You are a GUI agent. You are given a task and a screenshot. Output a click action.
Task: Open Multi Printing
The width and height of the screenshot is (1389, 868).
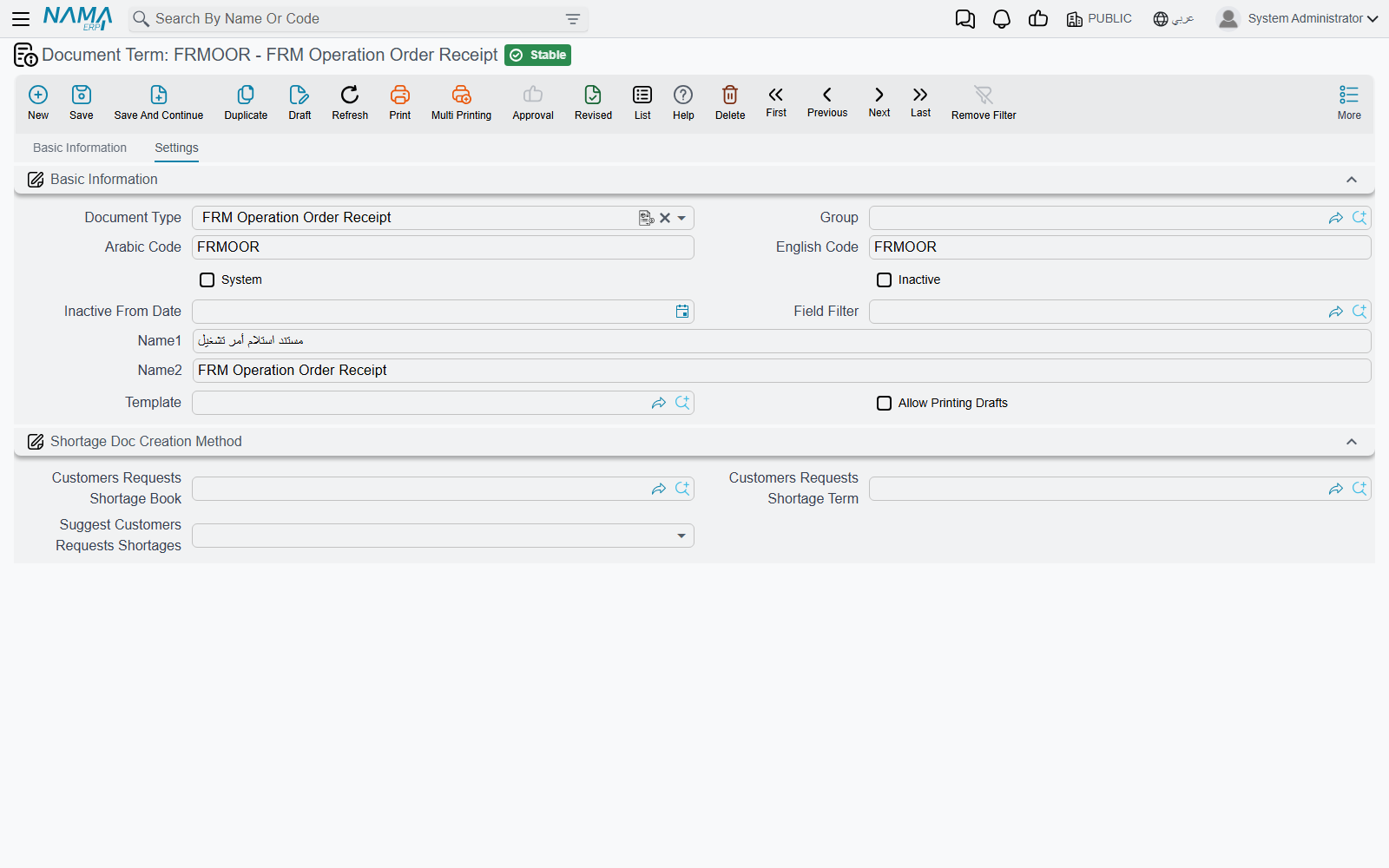click(461, 102)
